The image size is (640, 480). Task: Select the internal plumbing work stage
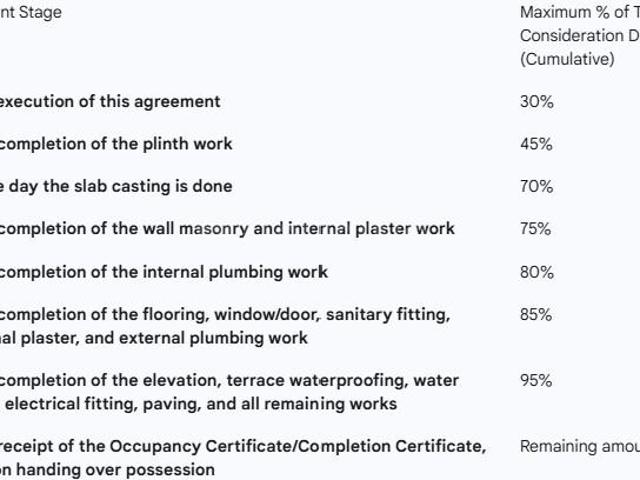[162, 272]
